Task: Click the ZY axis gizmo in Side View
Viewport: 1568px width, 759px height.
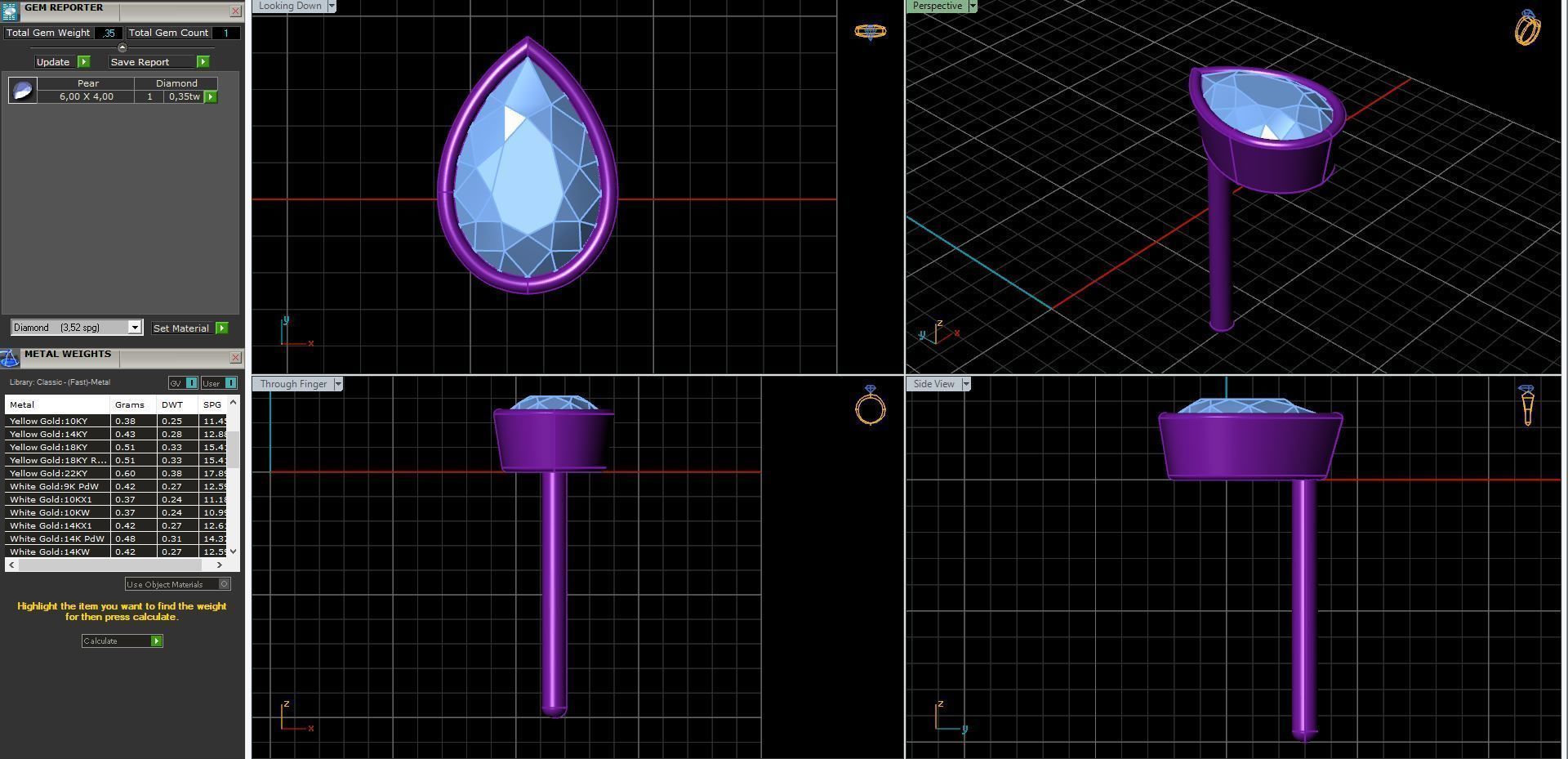Action: 951,716
